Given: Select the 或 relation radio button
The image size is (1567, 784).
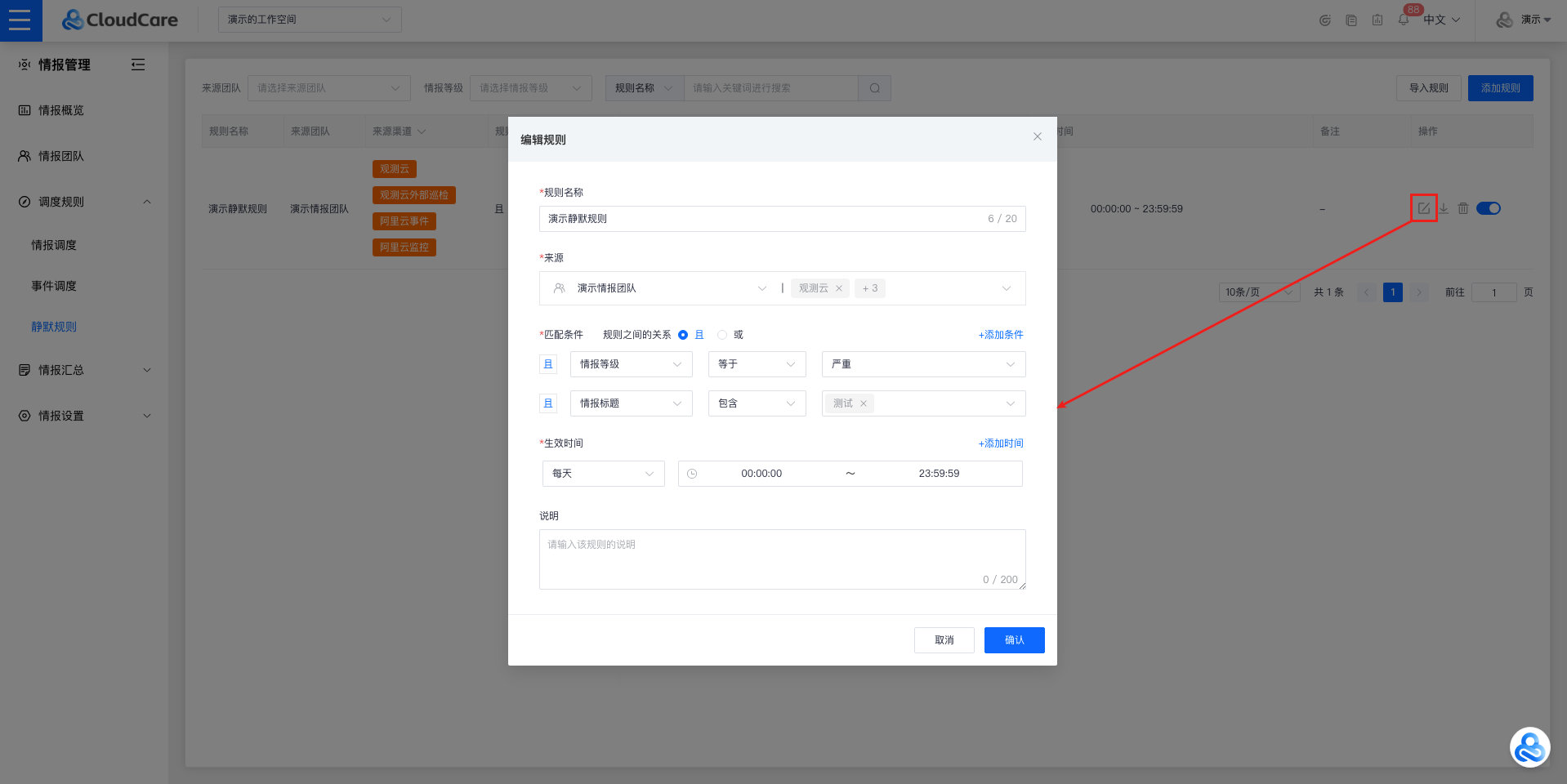Looking at the screenshot, I should click(x=722, y=335).
